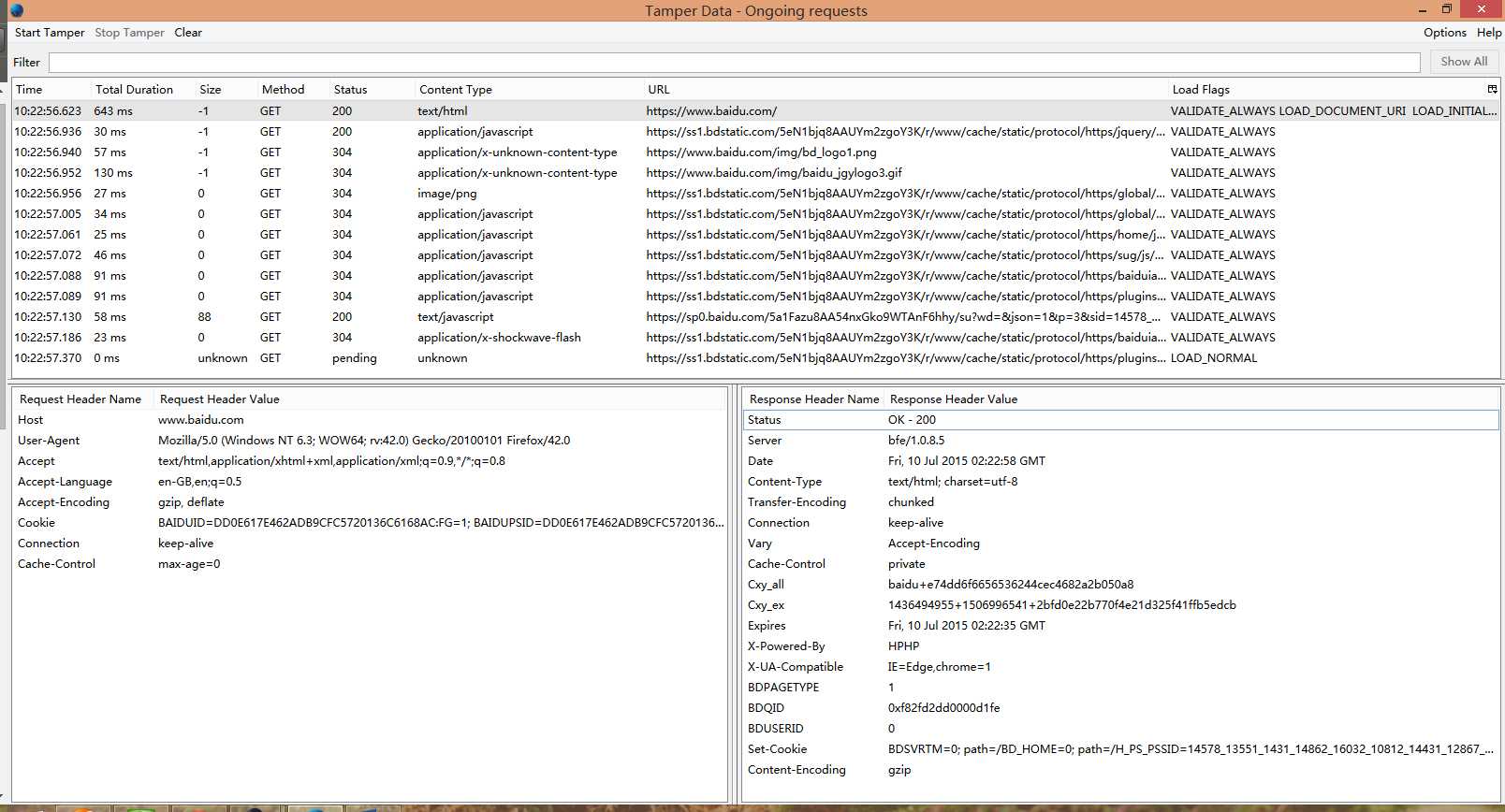This screenshot has height=812, width=1505.
Task: Select the request at 10:22:57.089
Action: 756,297
